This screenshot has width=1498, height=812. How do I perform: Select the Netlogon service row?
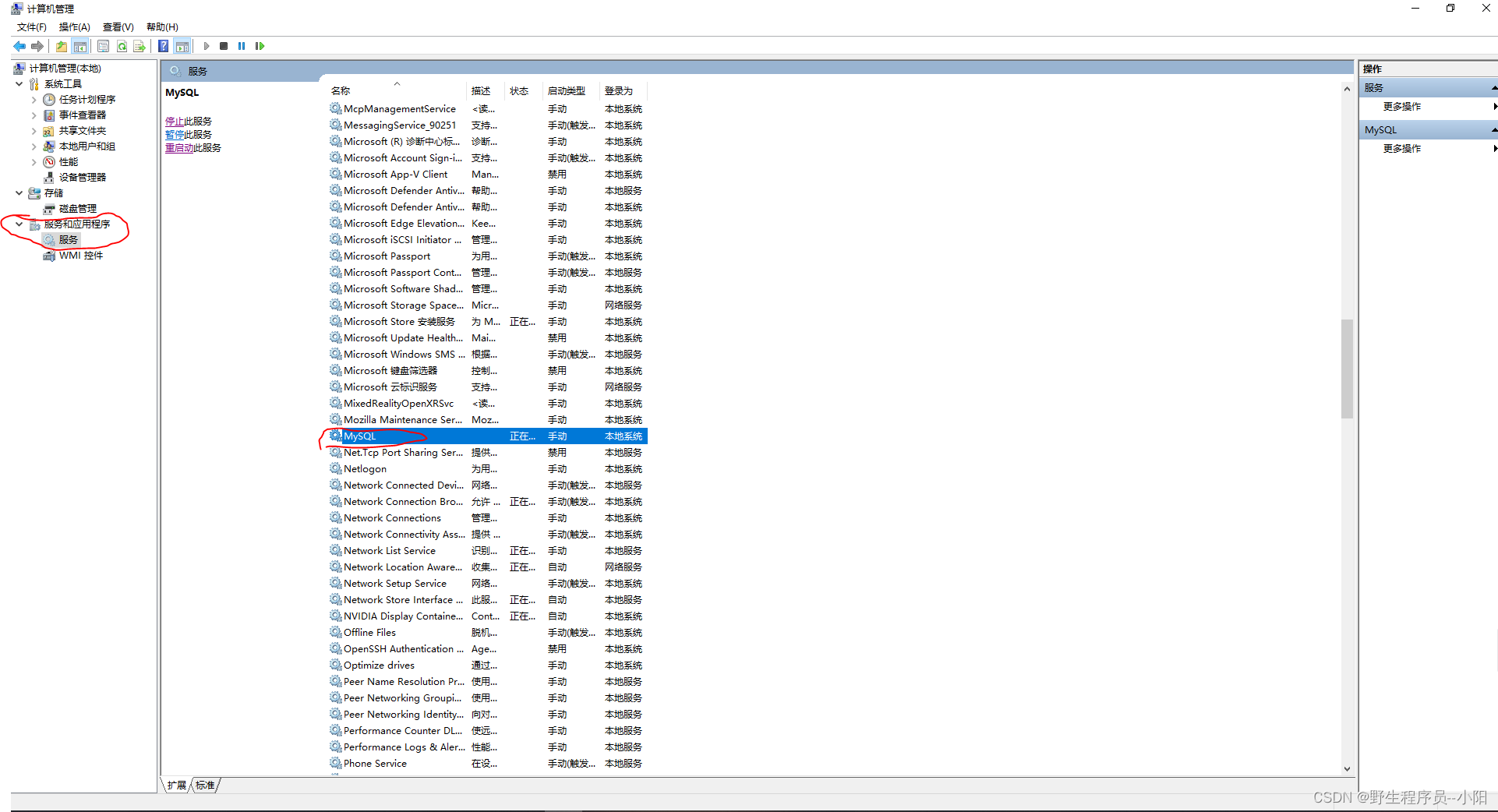click(487, 469)
